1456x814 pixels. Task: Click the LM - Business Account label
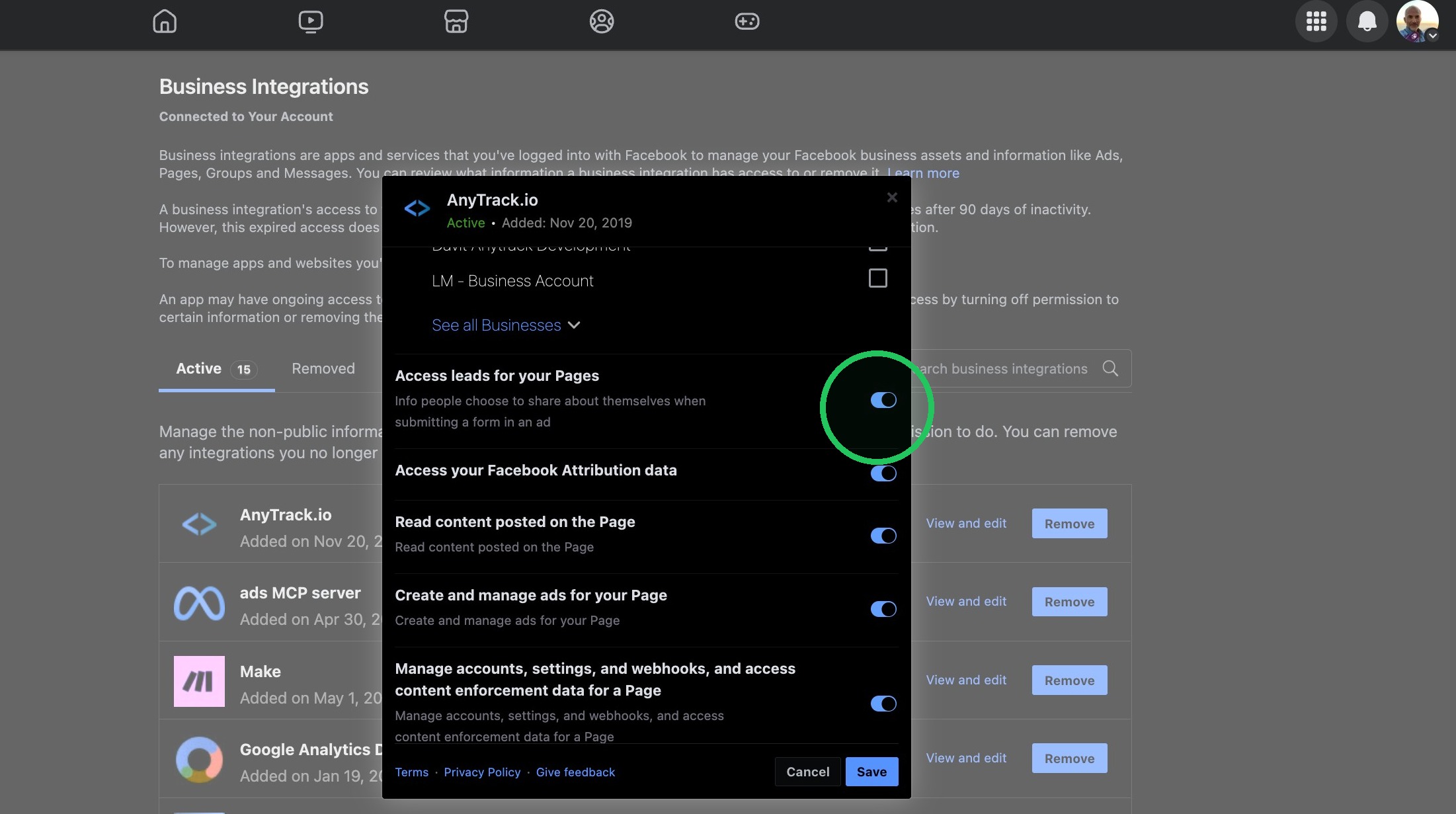[512, 281]
